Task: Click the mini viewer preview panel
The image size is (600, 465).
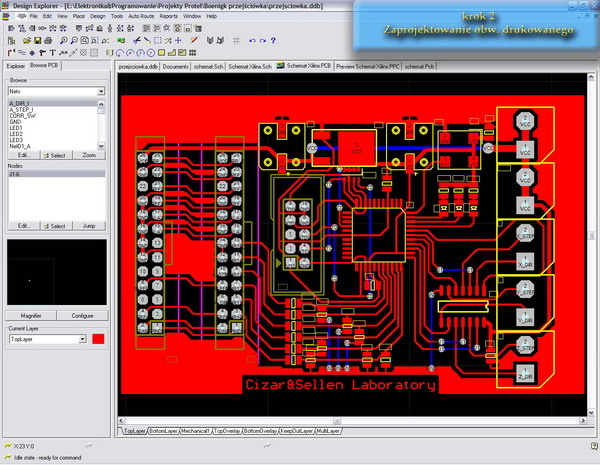Action: (x=57, y=272)
